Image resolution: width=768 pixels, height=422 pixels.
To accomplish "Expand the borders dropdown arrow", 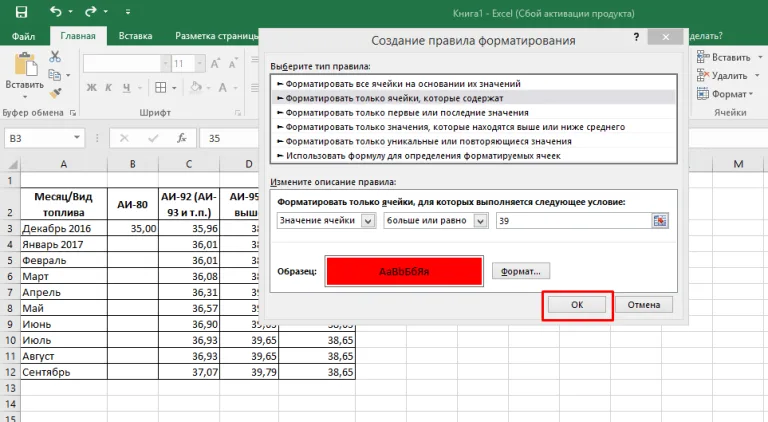I will click(174, 88).
